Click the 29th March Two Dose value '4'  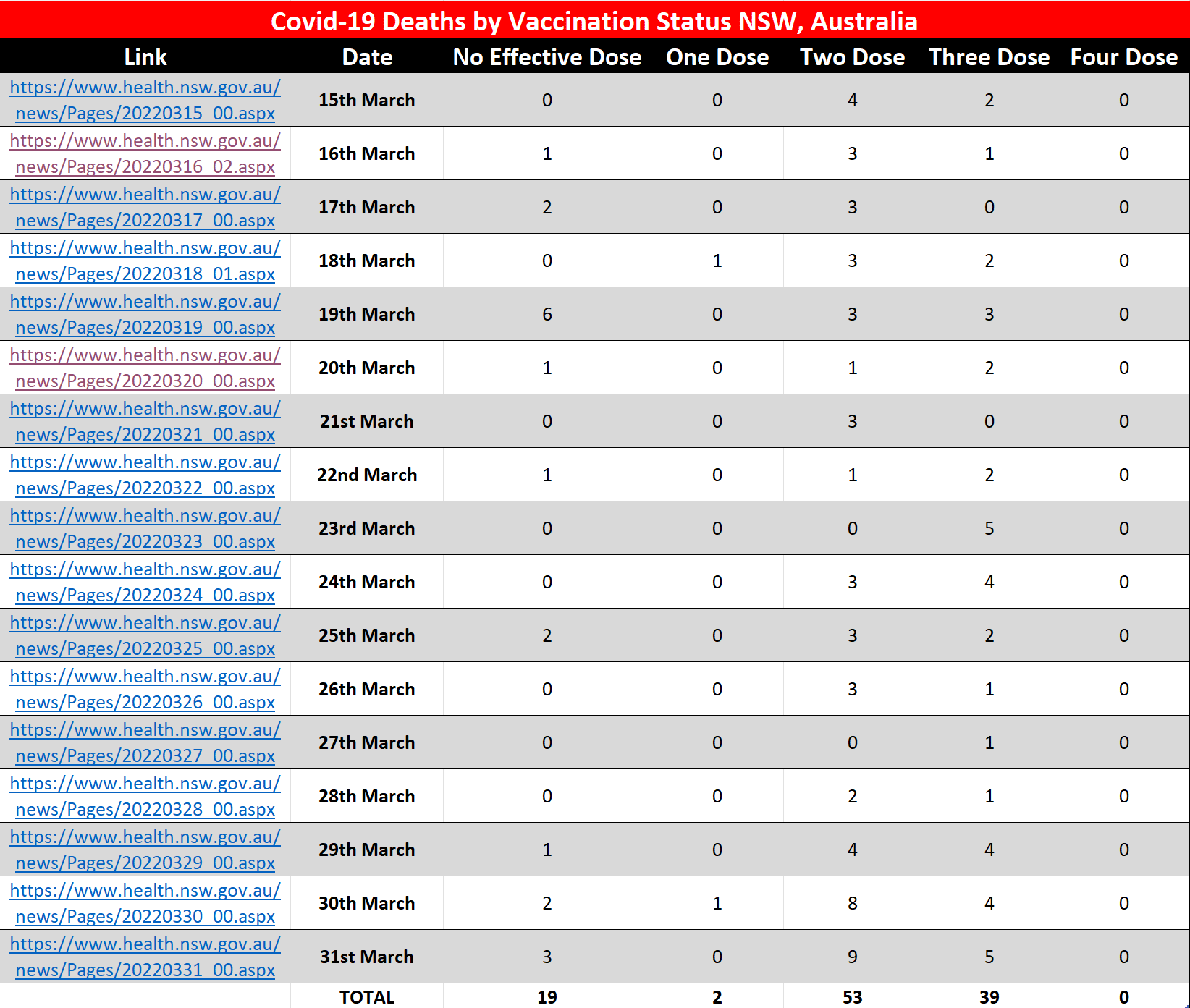(x=852, y=850)
